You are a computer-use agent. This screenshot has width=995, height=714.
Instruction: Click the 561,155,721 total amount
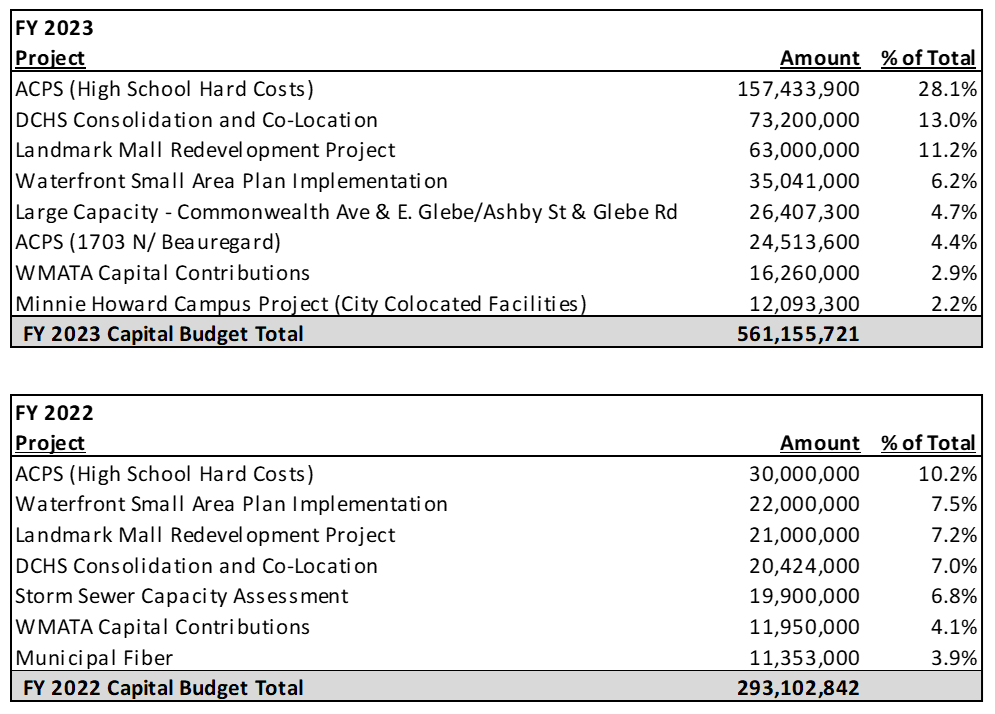click(798, 334)
